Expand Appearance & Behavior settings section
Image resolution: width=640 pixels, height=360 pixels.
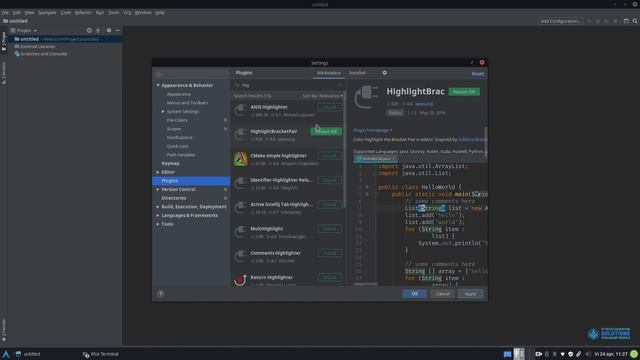(158, 85)
